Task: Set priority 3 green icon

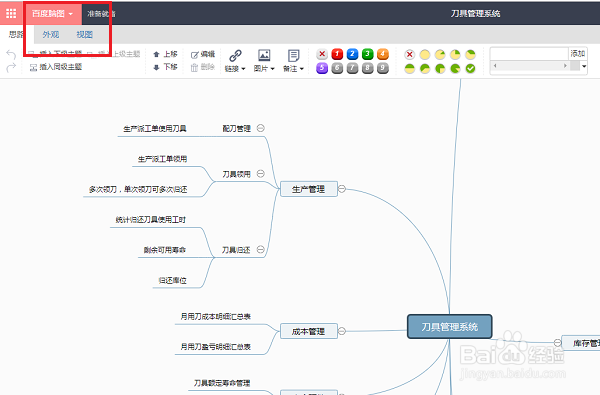Action: pyautogui.click(x=367, y=54)
